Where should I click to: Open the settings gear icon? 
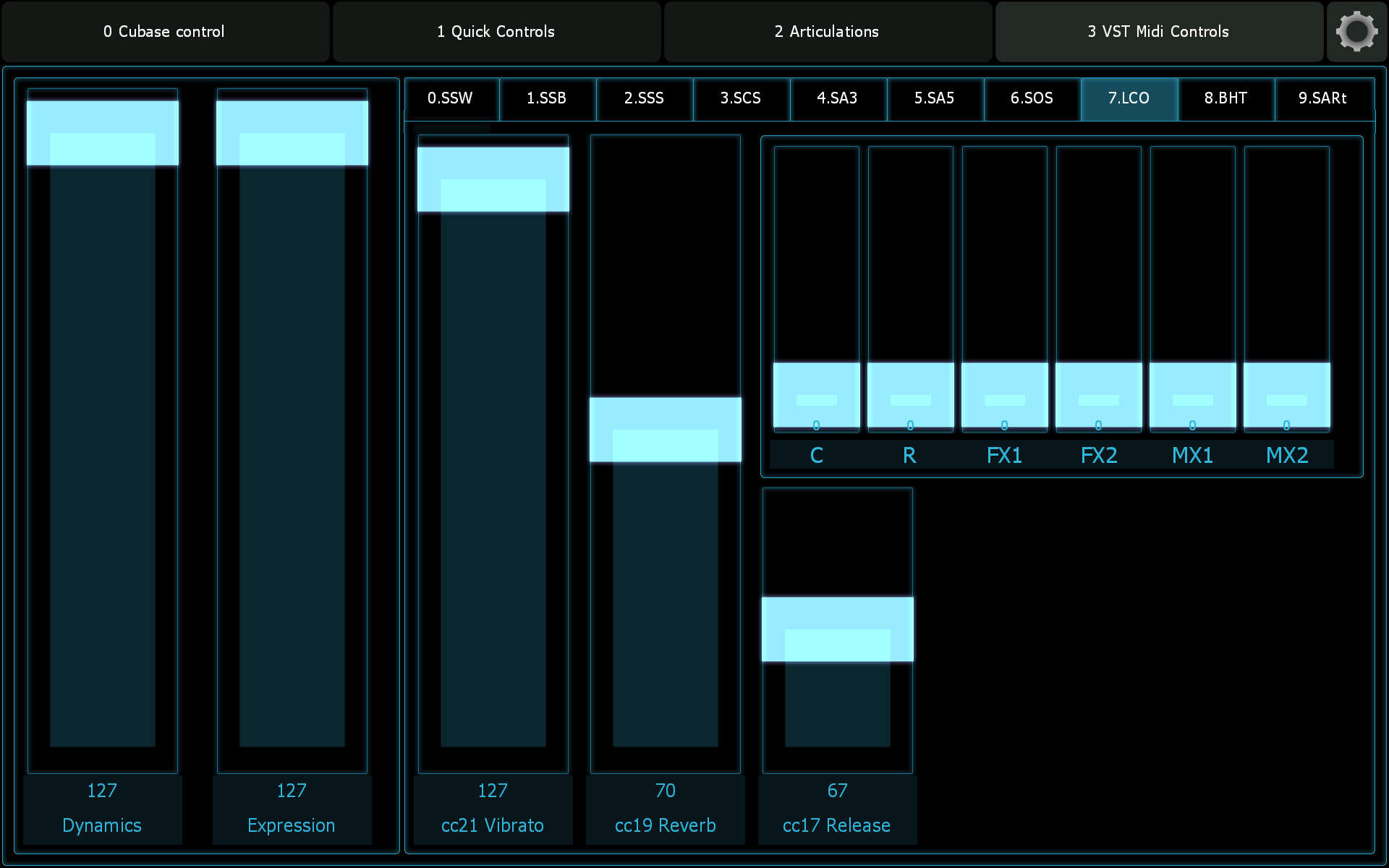pyautogui.click(x=1356, y=31)
